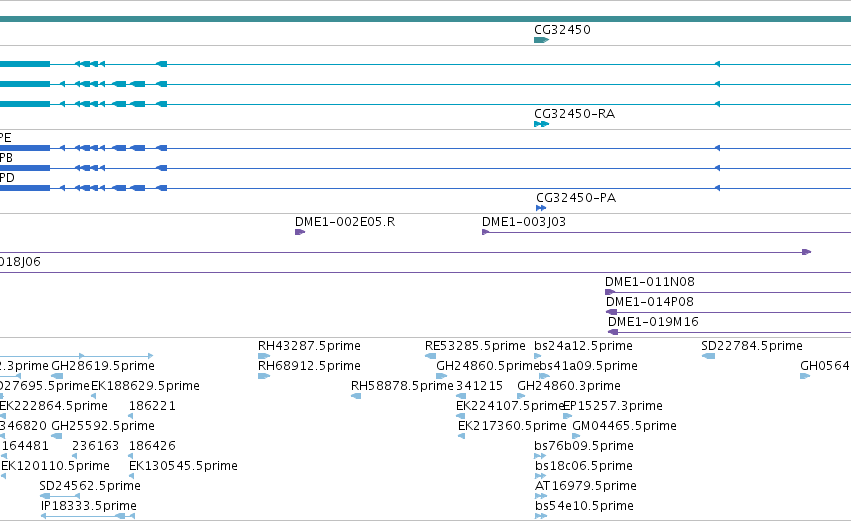Select the CG32450 gene arrow glyph

(x=542, y=40)
